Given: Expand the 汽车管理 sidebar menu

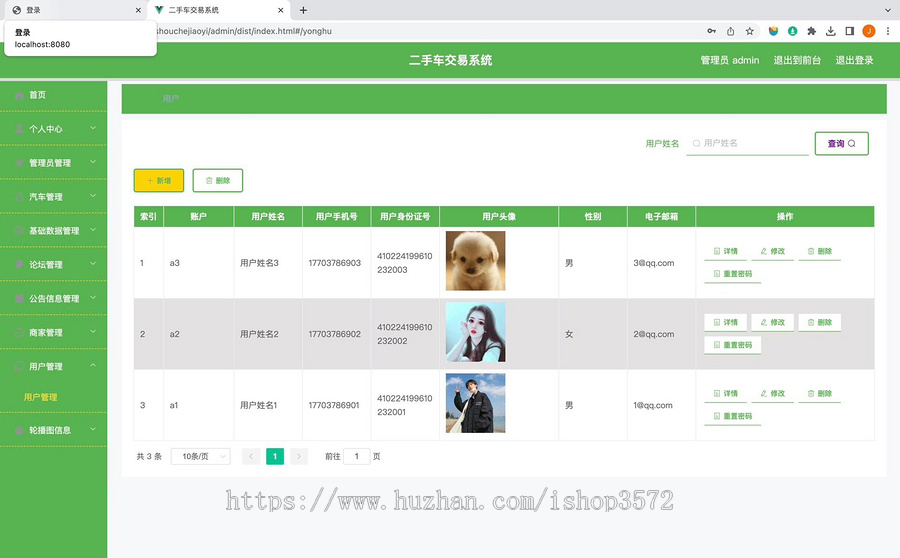Looking at the screenshot, I should tap(53, 196).
